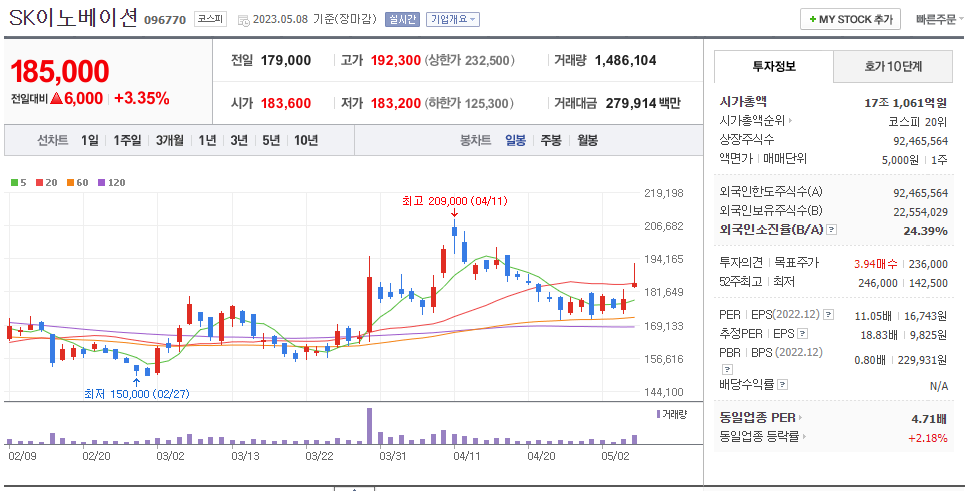The height and width of the screenshot is (491, 968).
Task: Open help icon next to PER EPS(2022.12)
Action: (x=828, y=315)
